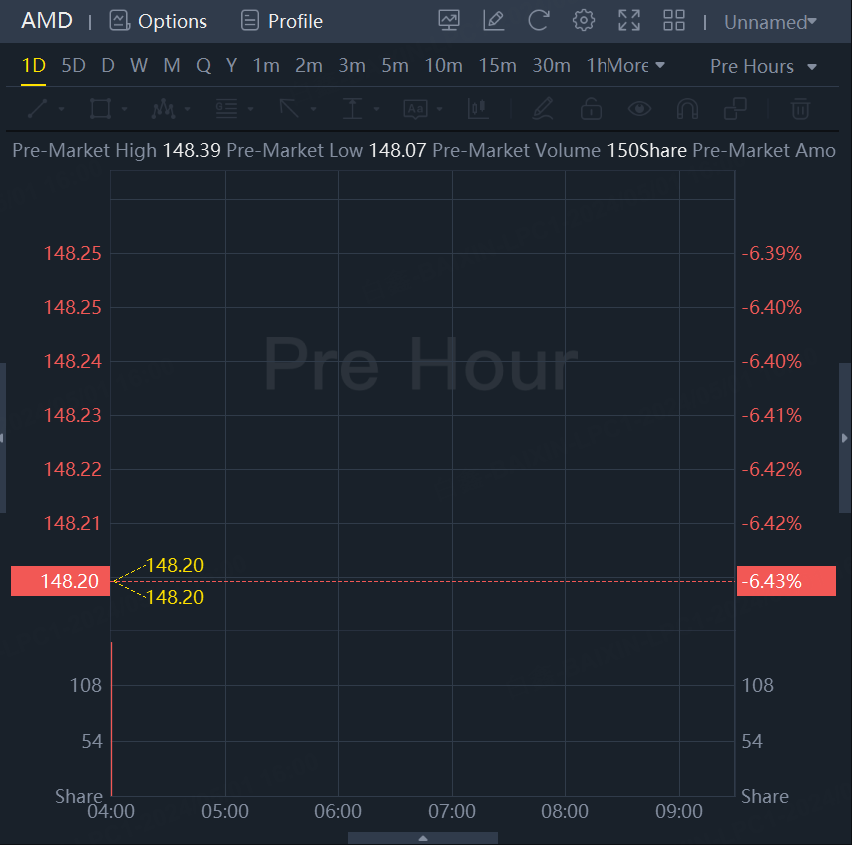Expand the More timeframes dropdown

pyautogui.click(x=636, y=66)
